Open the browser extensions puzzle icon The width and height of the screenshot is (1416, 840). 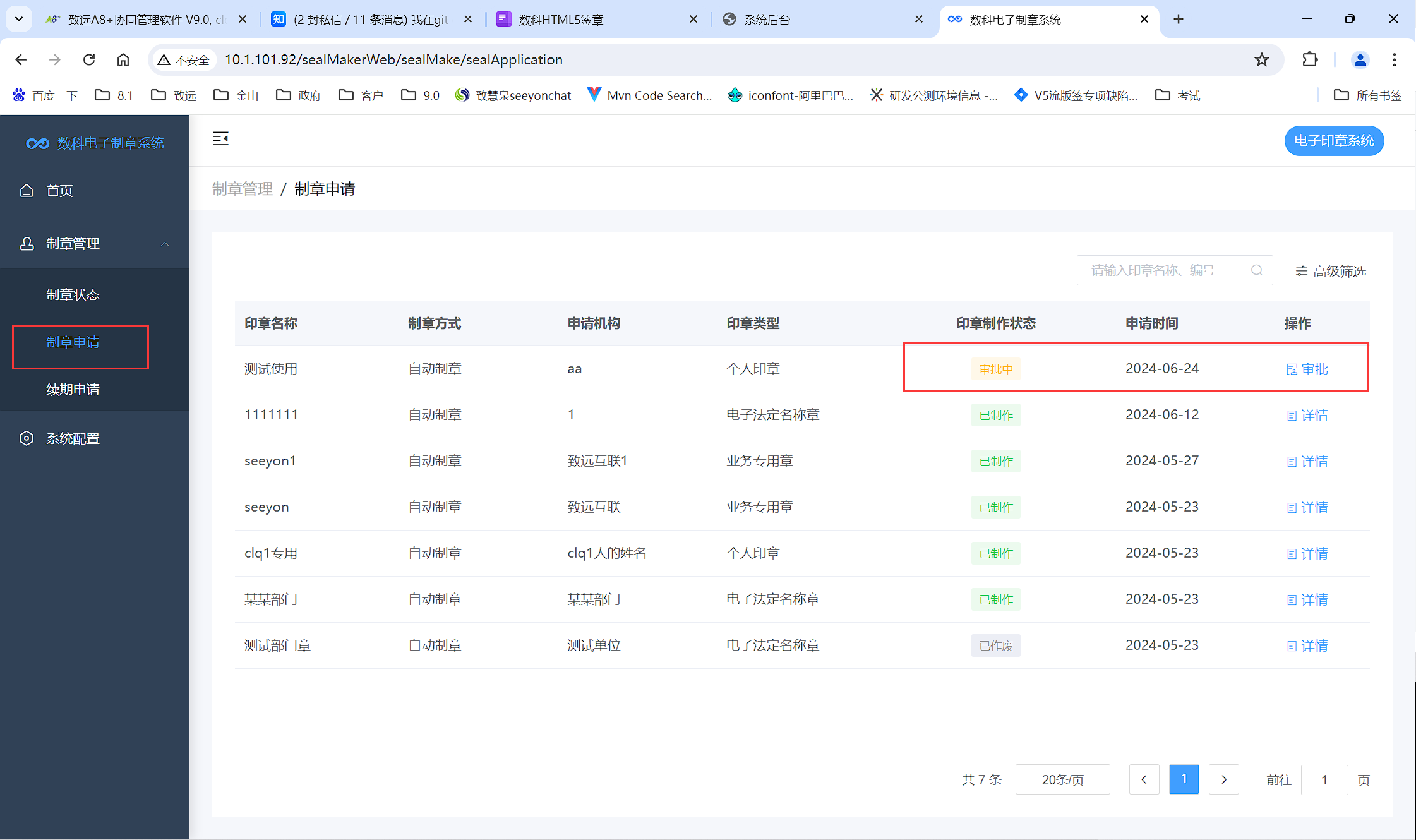click(x=1310, y=59)
